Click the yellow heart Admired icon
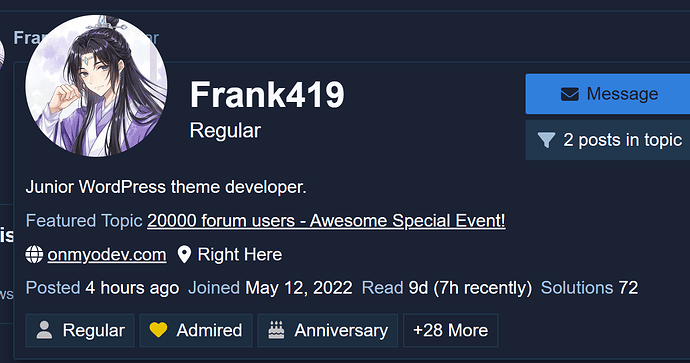This screenshot has height=363, width=690. (x=158, y=330)
